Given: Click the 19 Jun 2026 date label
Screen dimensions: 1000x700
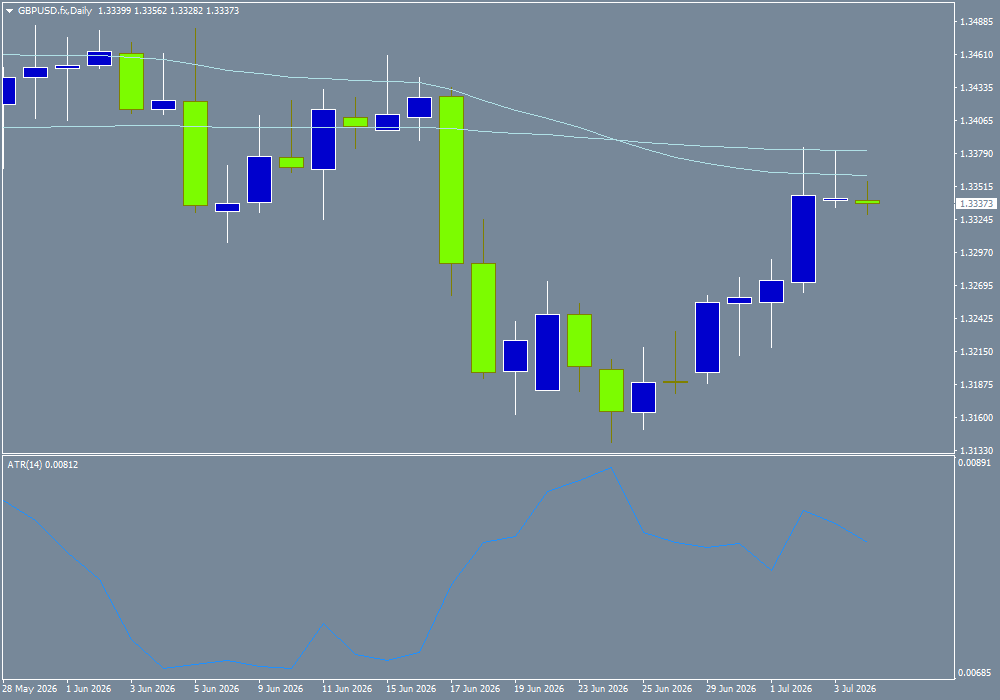Looking at the screenshot, I should click(x=539, y=689).
